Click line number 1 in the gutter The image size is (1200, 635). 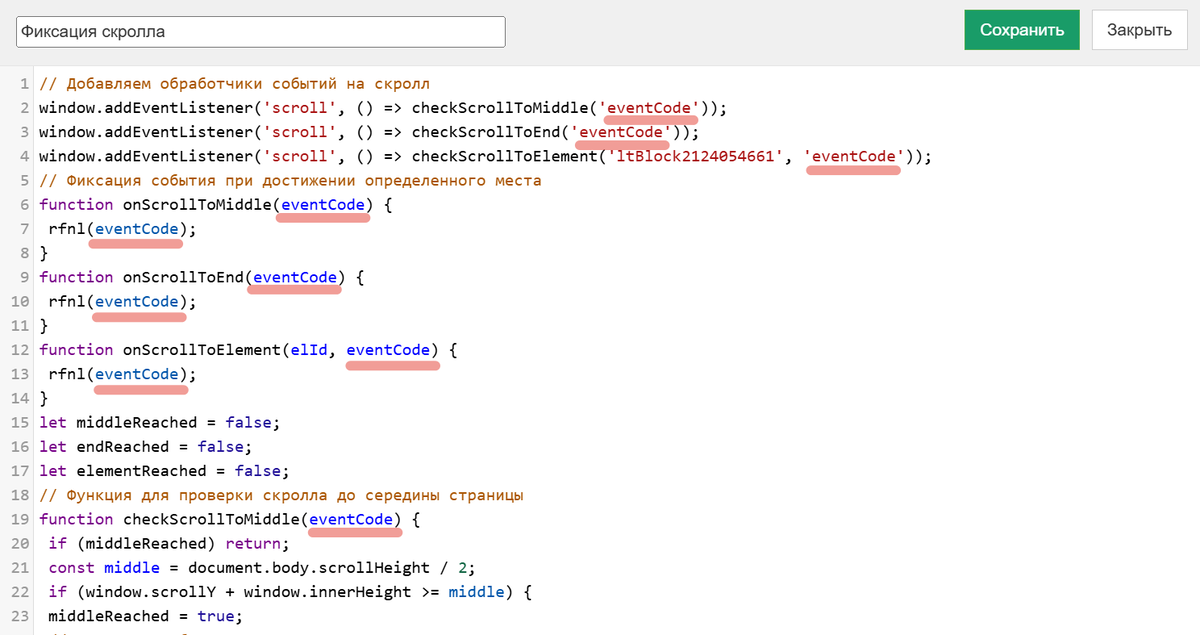[x=24, y=83]
